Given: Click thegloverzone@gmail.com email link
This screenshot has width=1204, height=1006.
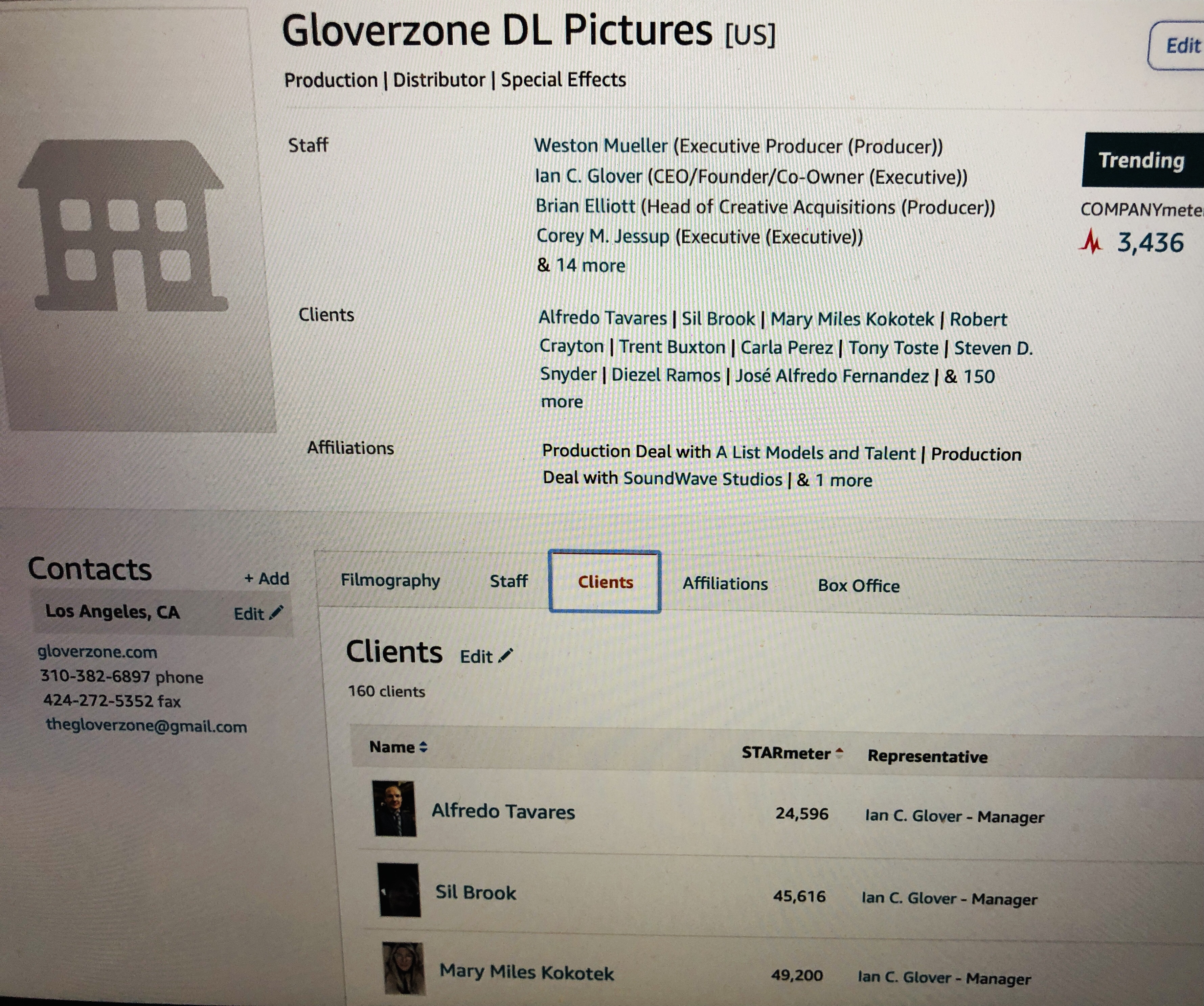Looking at the screenshot, I should point(146,725).
